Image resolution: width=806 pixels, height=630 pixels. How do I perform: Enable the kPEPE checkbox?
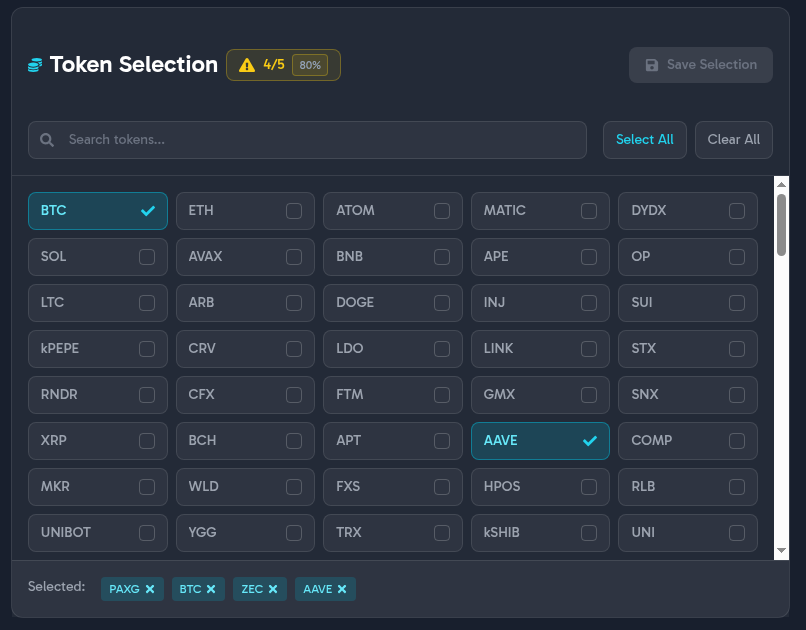point(147,349)
